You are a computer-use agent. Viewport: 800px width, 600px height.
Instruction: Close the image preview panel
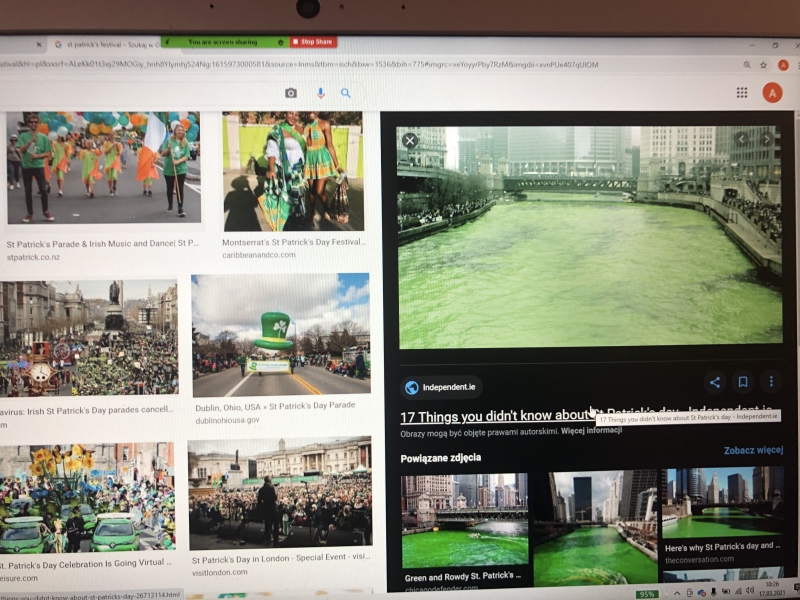(x=410, y=140)
